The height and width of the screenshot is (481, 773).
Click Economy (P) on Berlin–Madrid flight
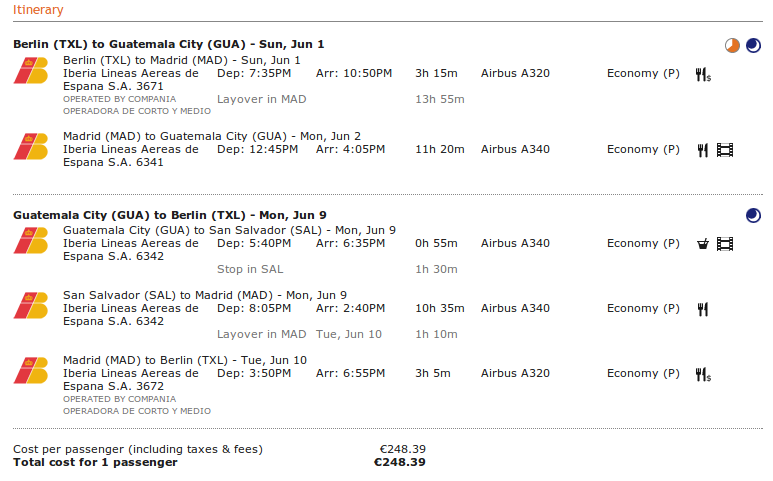[x=643, y=74]
